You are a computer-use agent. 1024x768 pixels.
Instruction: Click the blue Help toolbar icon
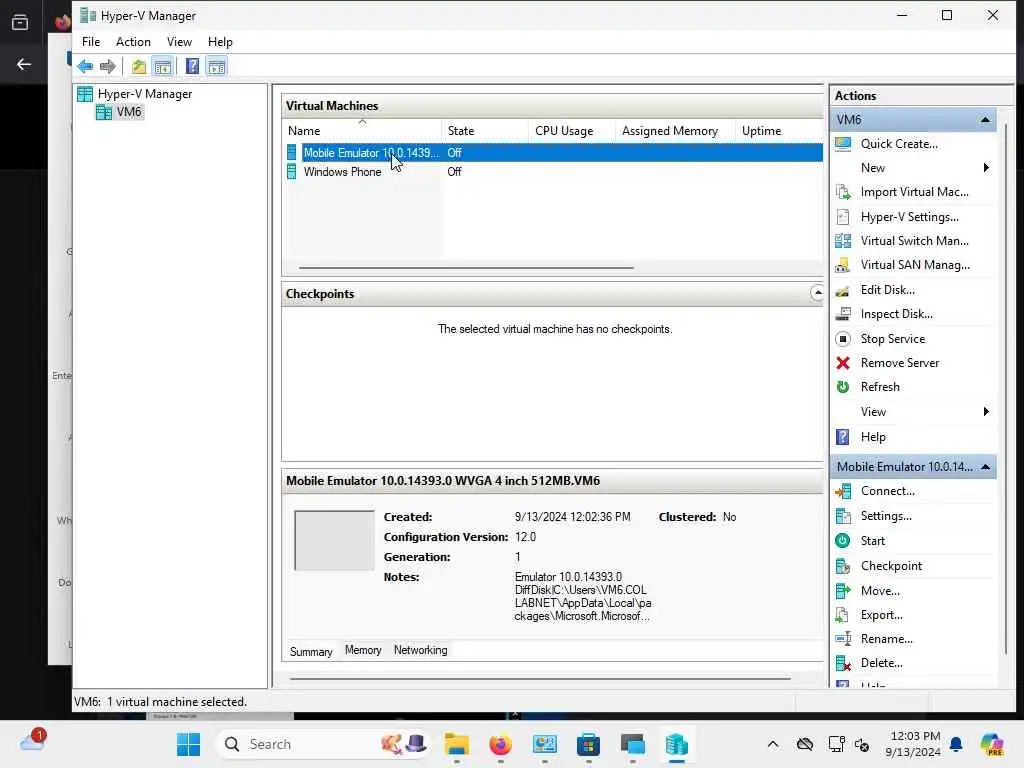click(192, 66)
